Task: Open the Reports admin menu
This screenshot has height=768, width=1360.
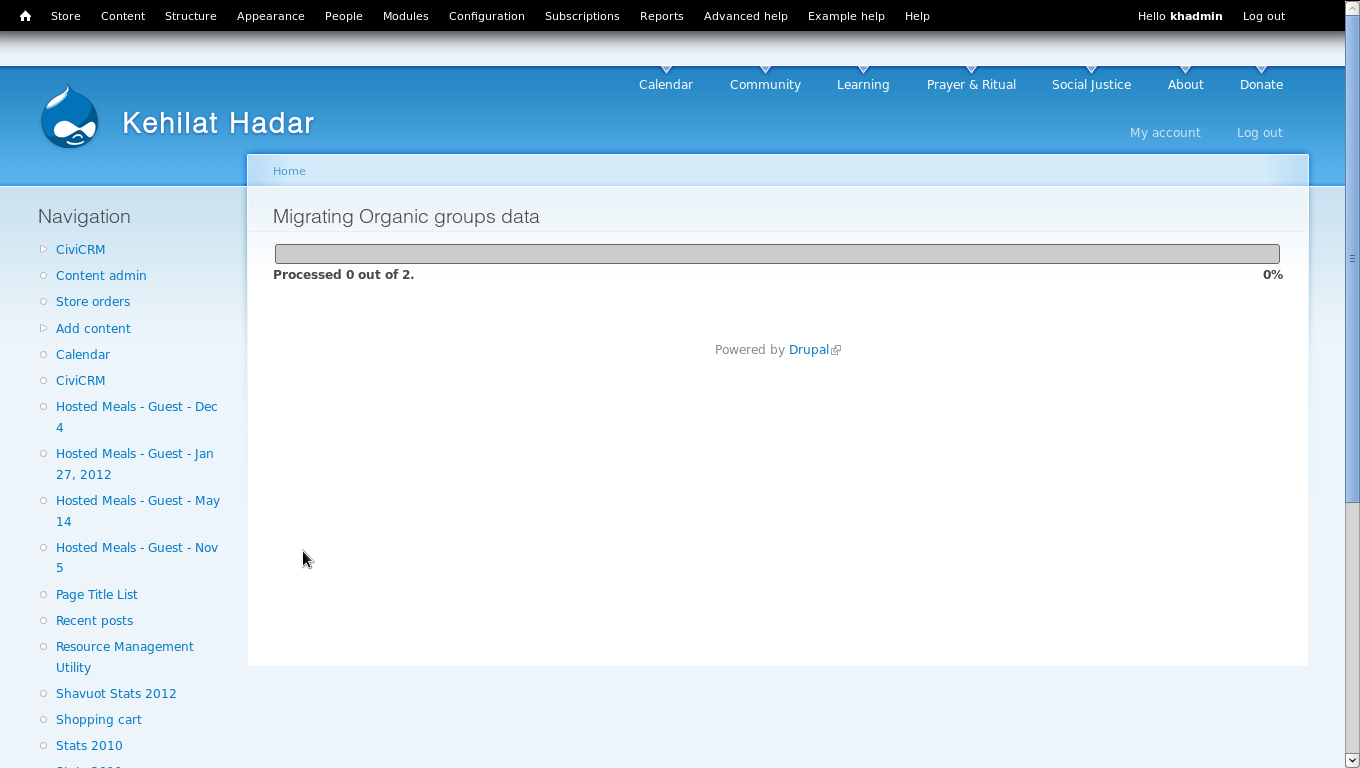Action: pos(661,16)
